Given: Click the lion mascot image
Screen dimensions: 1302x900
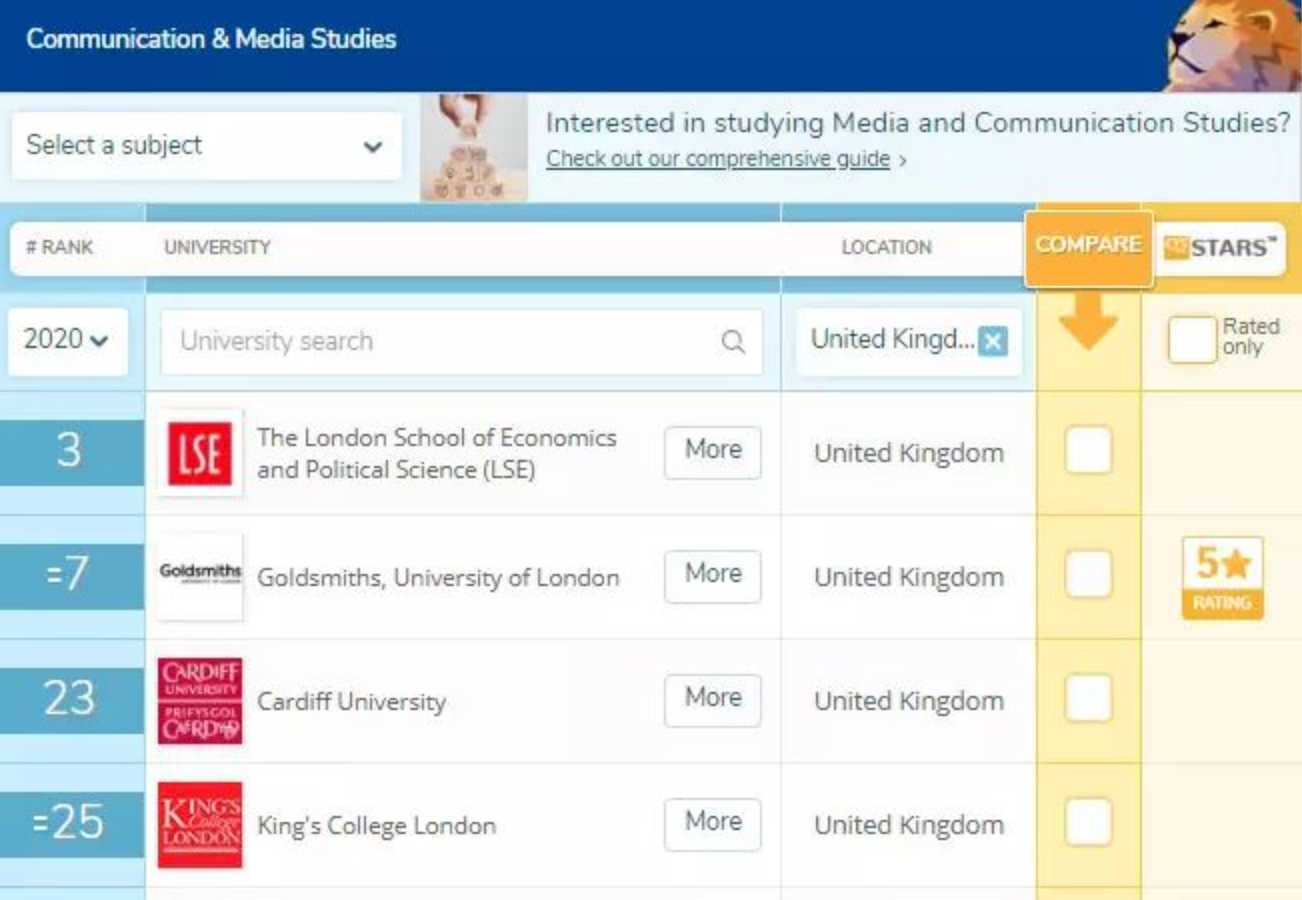Looking at the screenshot, I should point(1232,45).
